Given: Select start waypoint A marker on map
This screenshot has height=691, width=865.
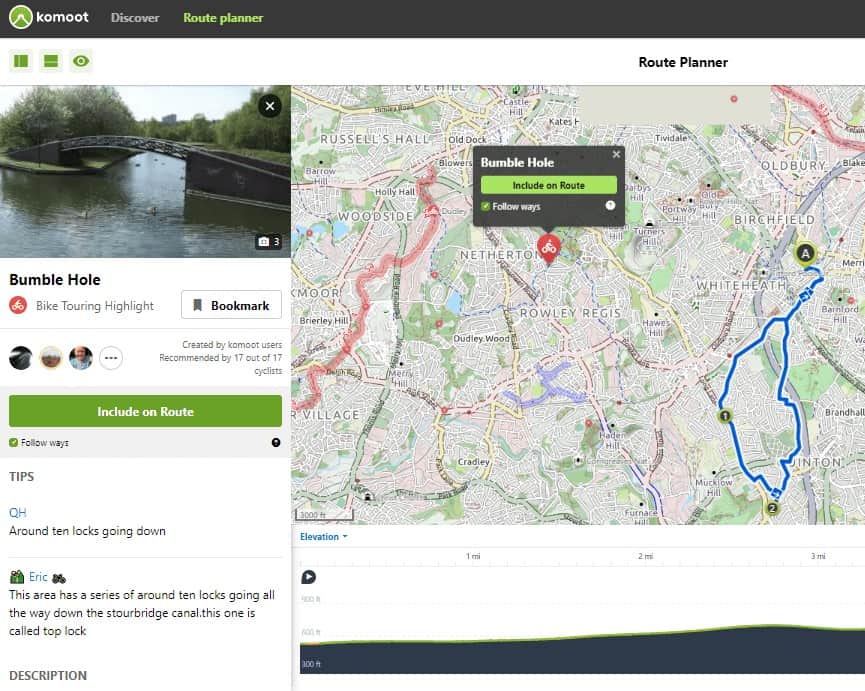Looking at the screenshot, I should tap(806, 253).
